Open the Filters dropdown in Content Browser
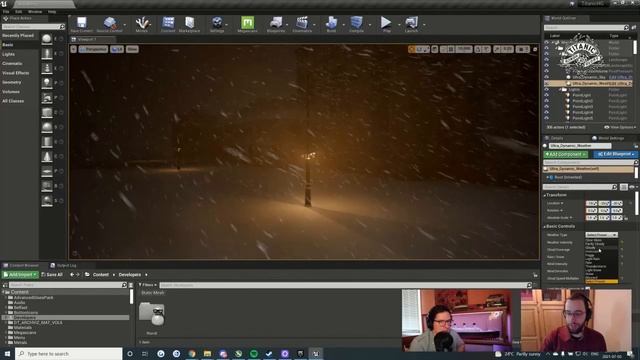The height and width of the screenshot is (360, 640). [x=148, y=285]
